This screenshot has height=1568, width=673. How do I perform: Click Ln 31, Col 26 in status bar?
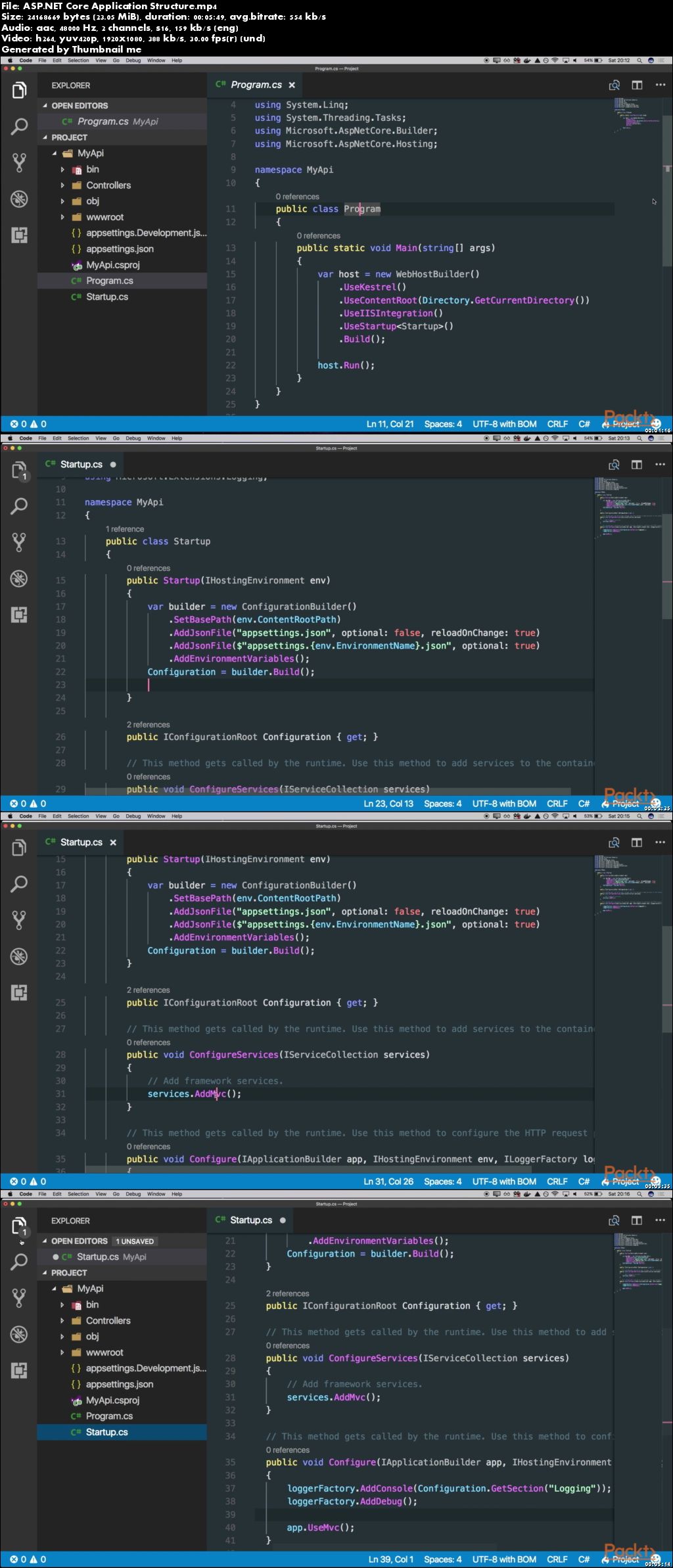tap(388, 1182)
